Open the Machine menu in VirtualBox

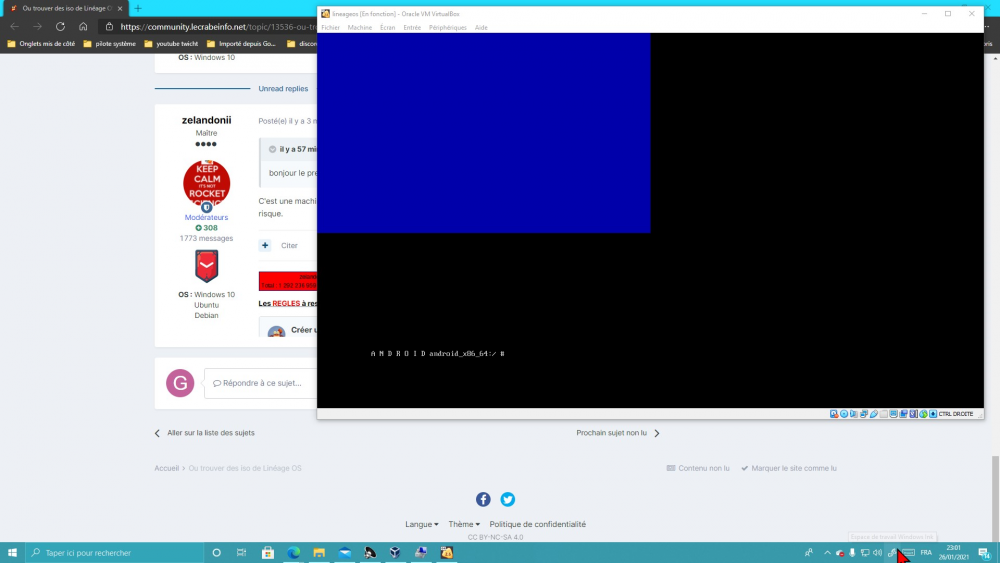(x=359, y=28)
